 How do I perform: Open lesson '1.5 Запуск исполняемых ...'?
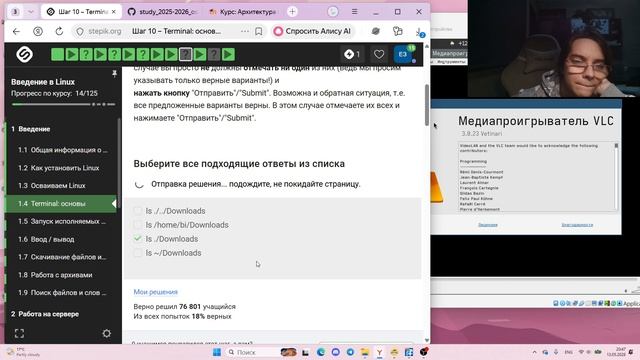61,221
